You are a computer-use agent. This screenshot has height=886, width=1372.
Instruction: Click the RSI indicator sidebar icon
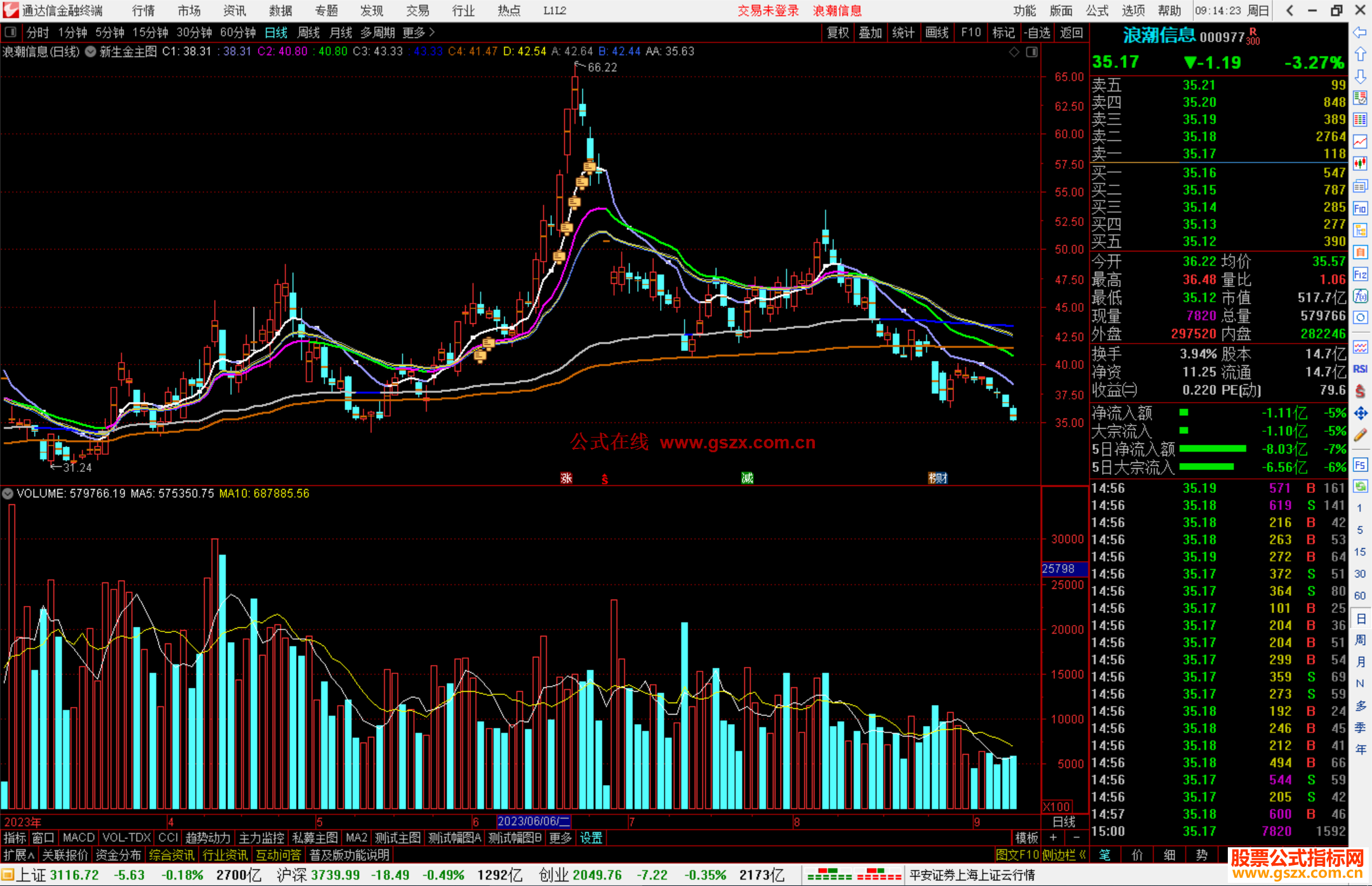[1360, 369]
